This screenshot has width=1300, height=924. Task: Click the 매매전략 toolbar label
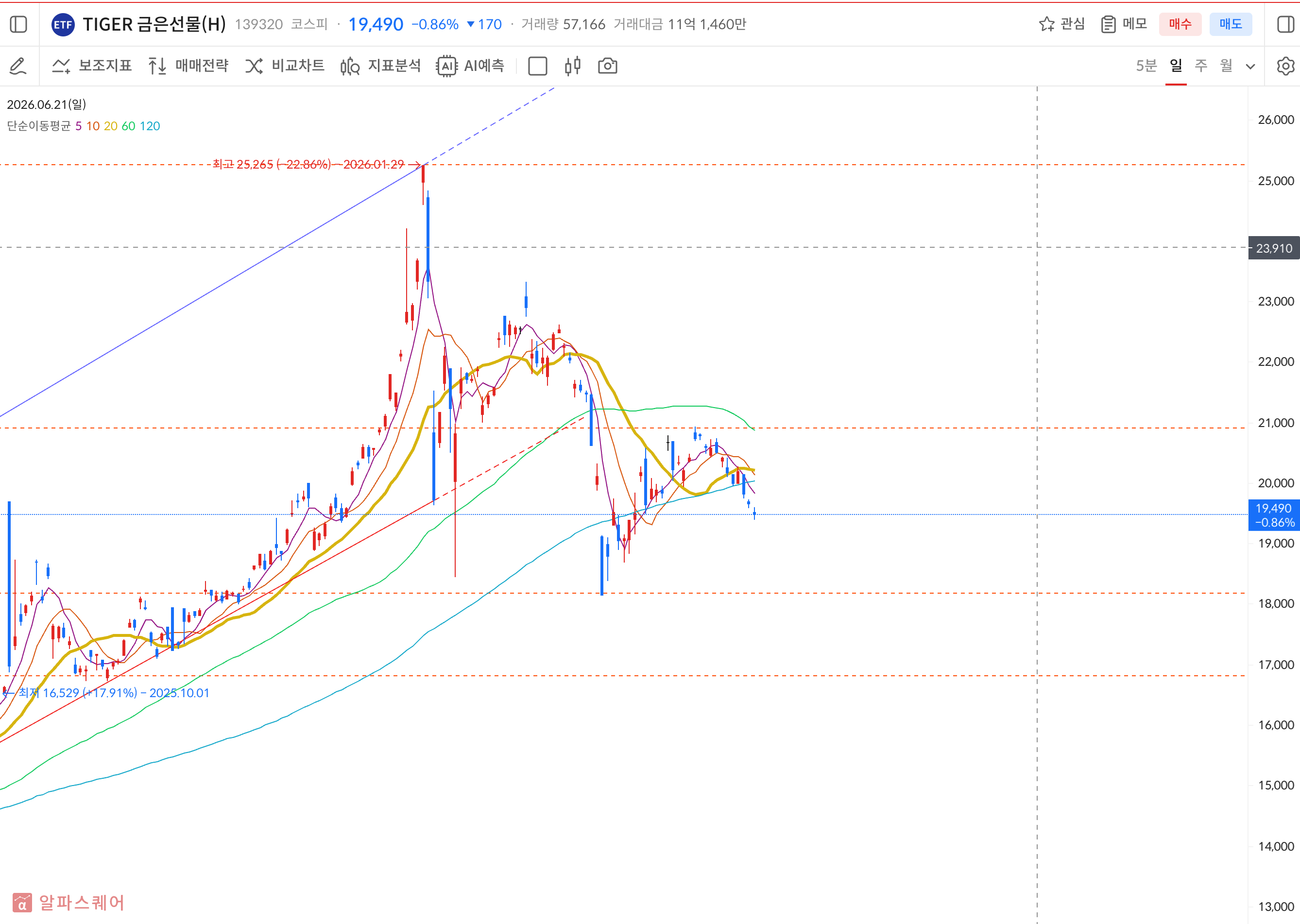[x=202, y=66]
